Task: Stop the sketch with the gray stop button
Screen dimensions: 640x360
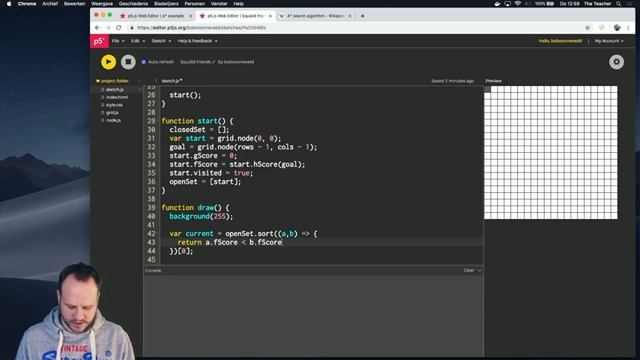Action: click(128, 62)
